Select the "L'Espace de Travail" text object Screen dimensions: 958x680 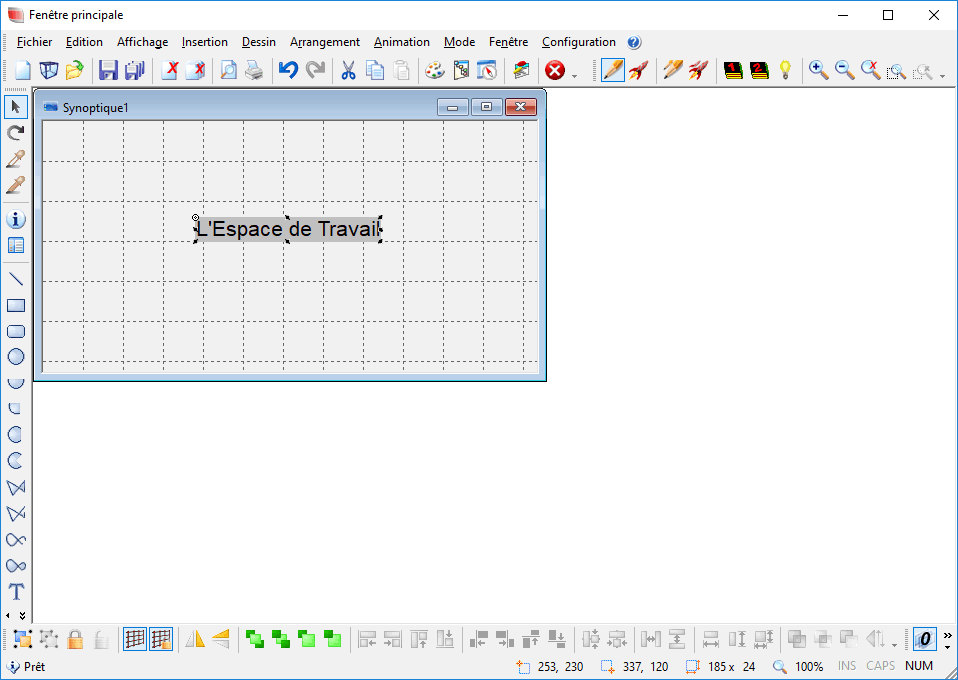(x=288, y=229)
